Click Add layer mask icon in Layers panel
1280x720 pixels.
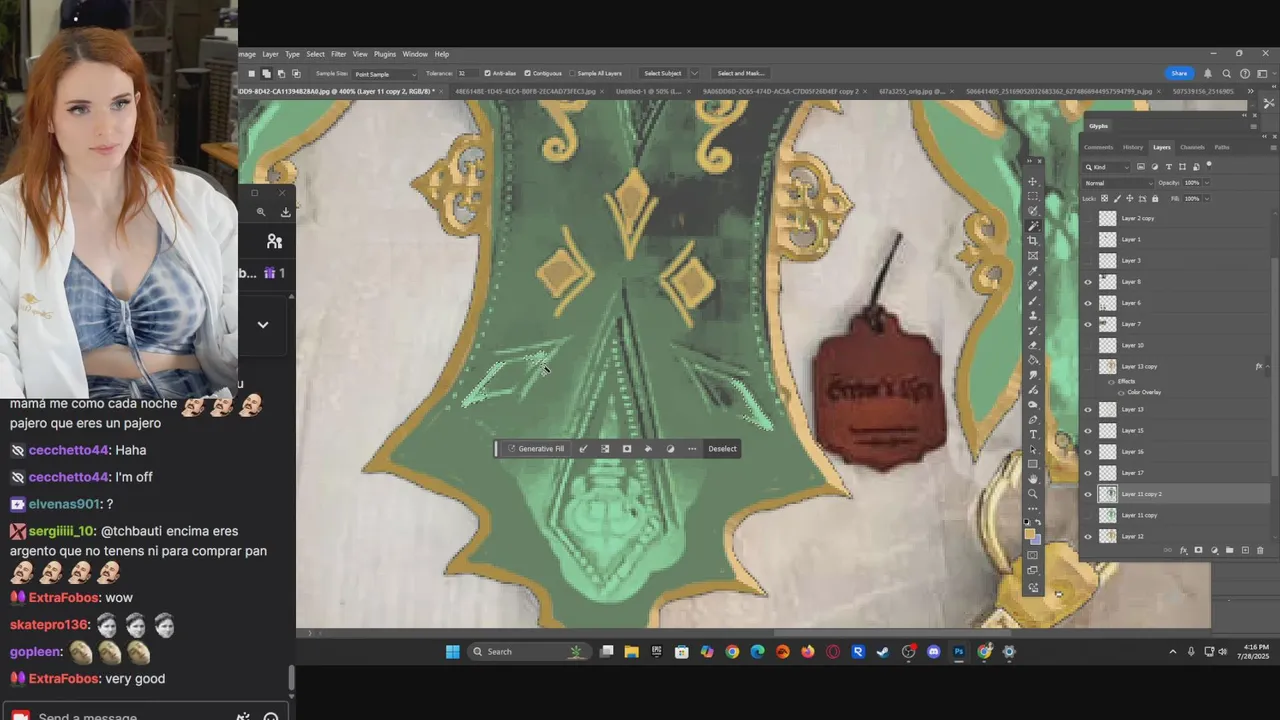[x=1198, y=550]
